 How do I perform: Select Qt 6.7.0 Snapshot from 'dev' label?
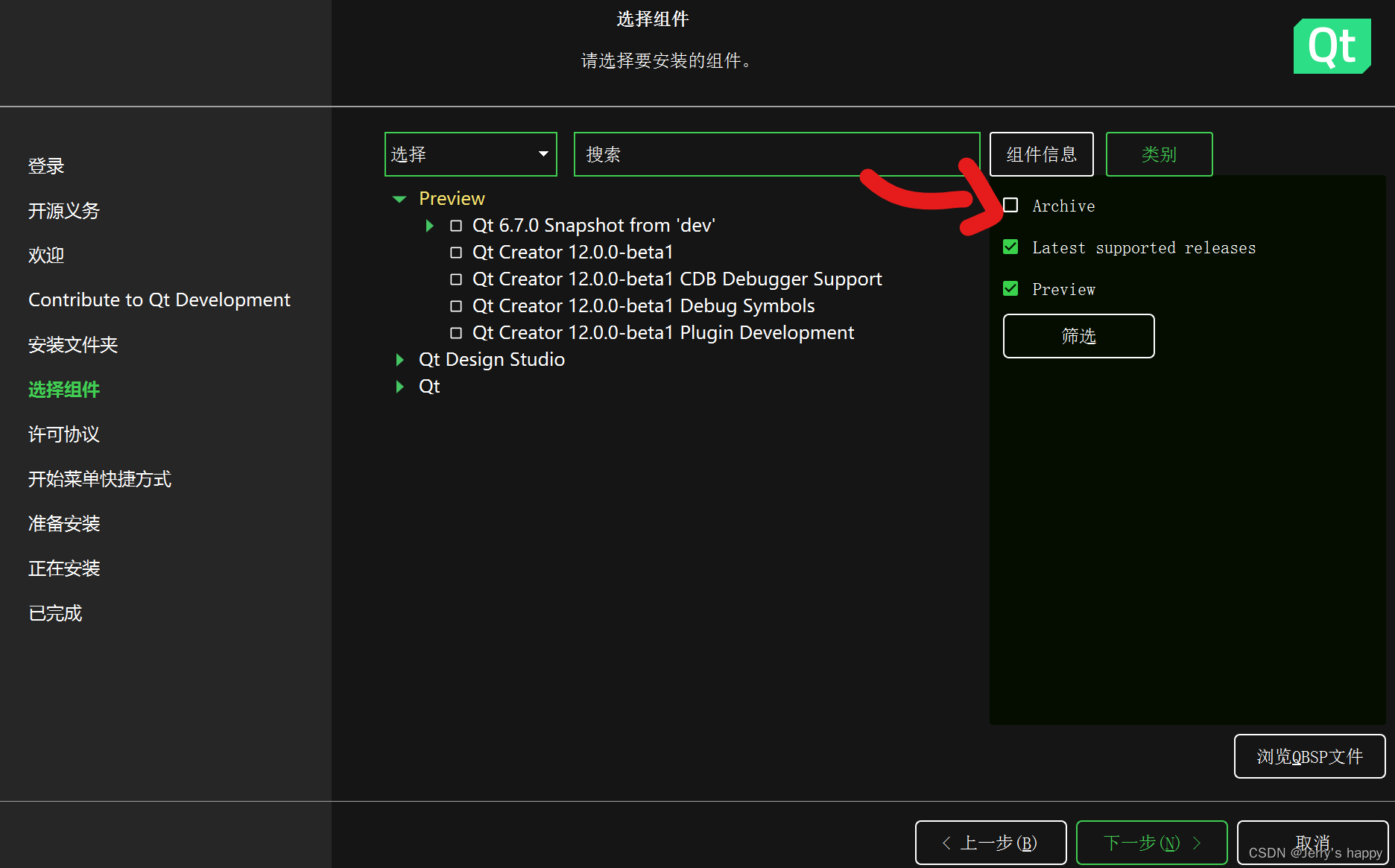(594, 226)
